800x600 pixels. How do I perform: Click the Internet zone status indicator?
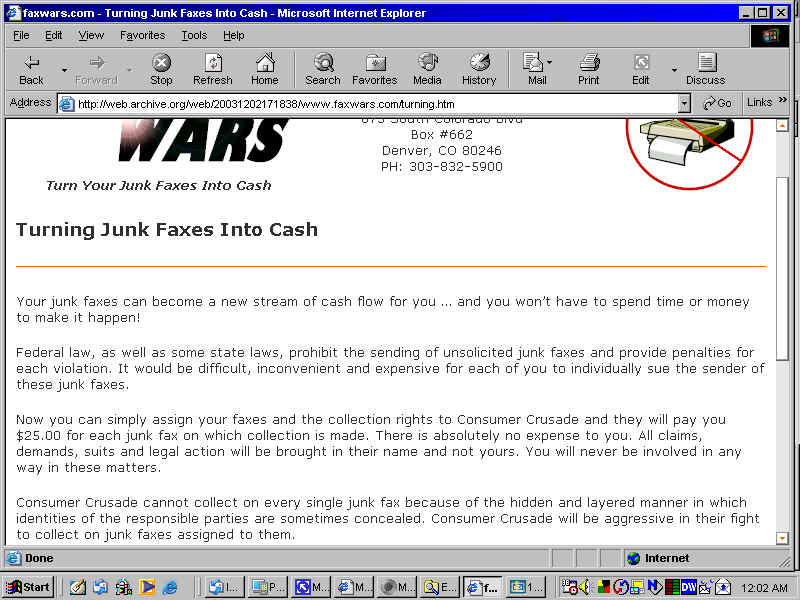click(x=658, y=558)
